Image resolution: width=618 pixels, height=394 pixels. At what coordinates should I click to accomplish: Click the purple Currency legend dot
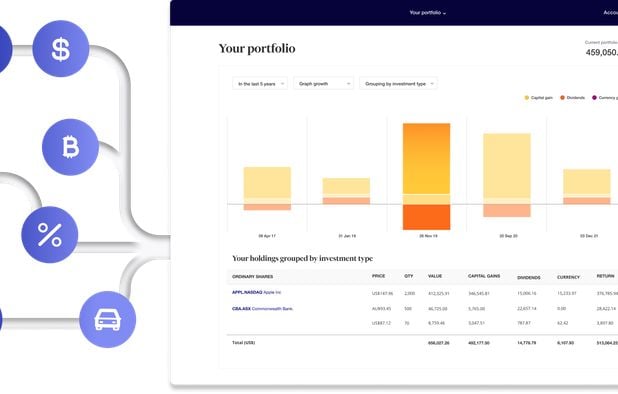(x=594, y=98)
